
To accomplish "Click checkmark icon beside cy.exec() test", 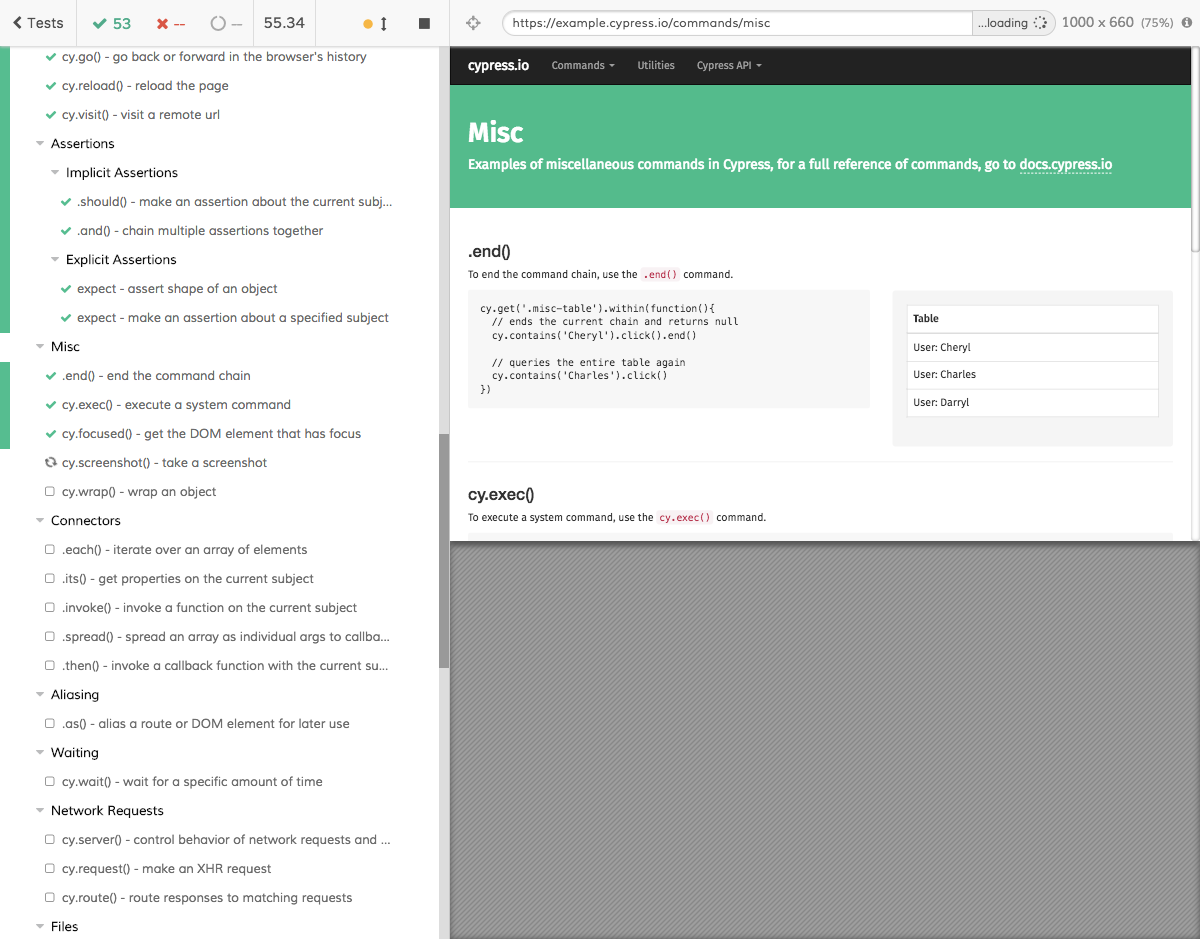I will (51, 405).
